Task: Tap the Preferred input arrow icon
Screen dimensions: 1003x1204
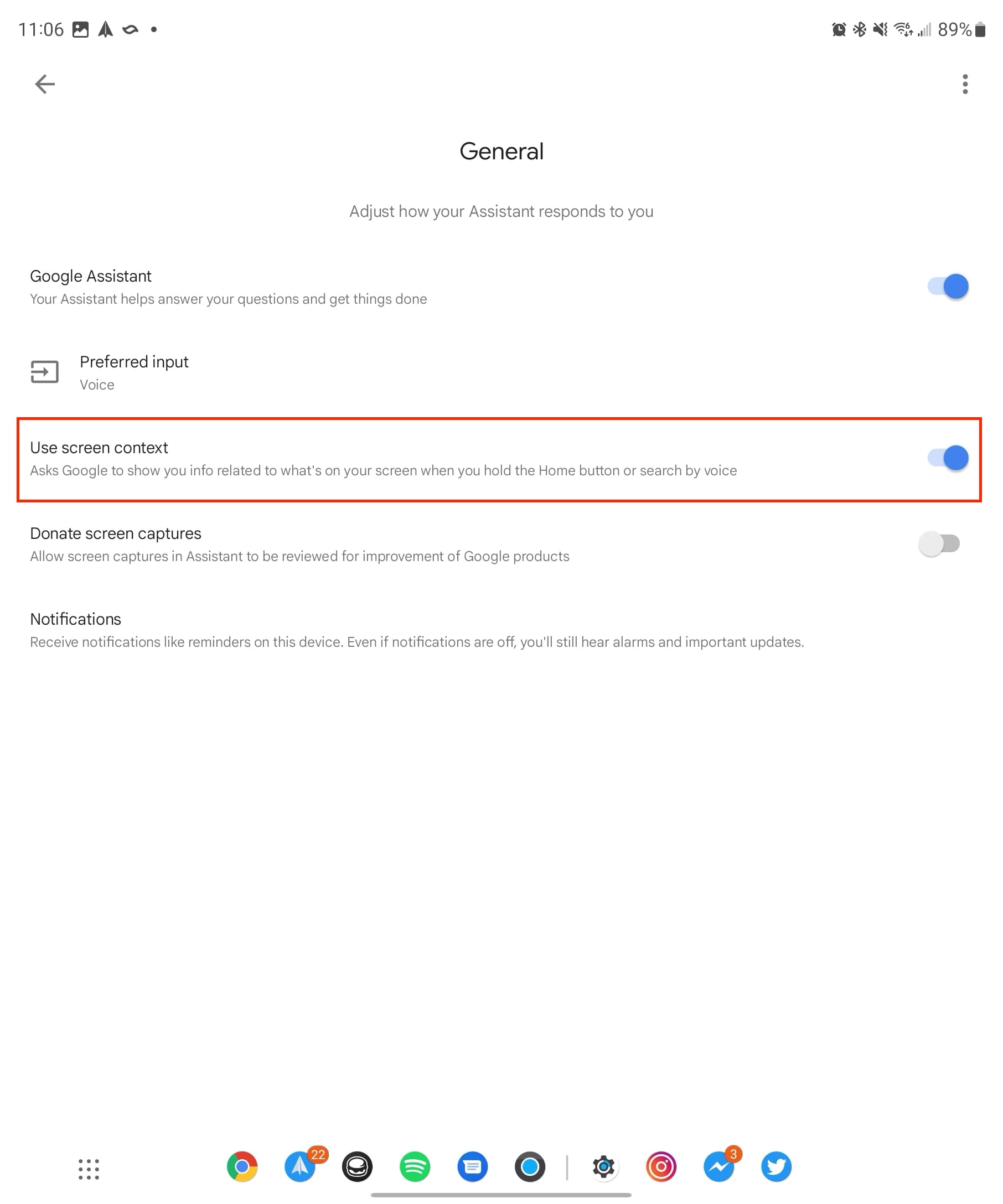Action: pos(45,372)
